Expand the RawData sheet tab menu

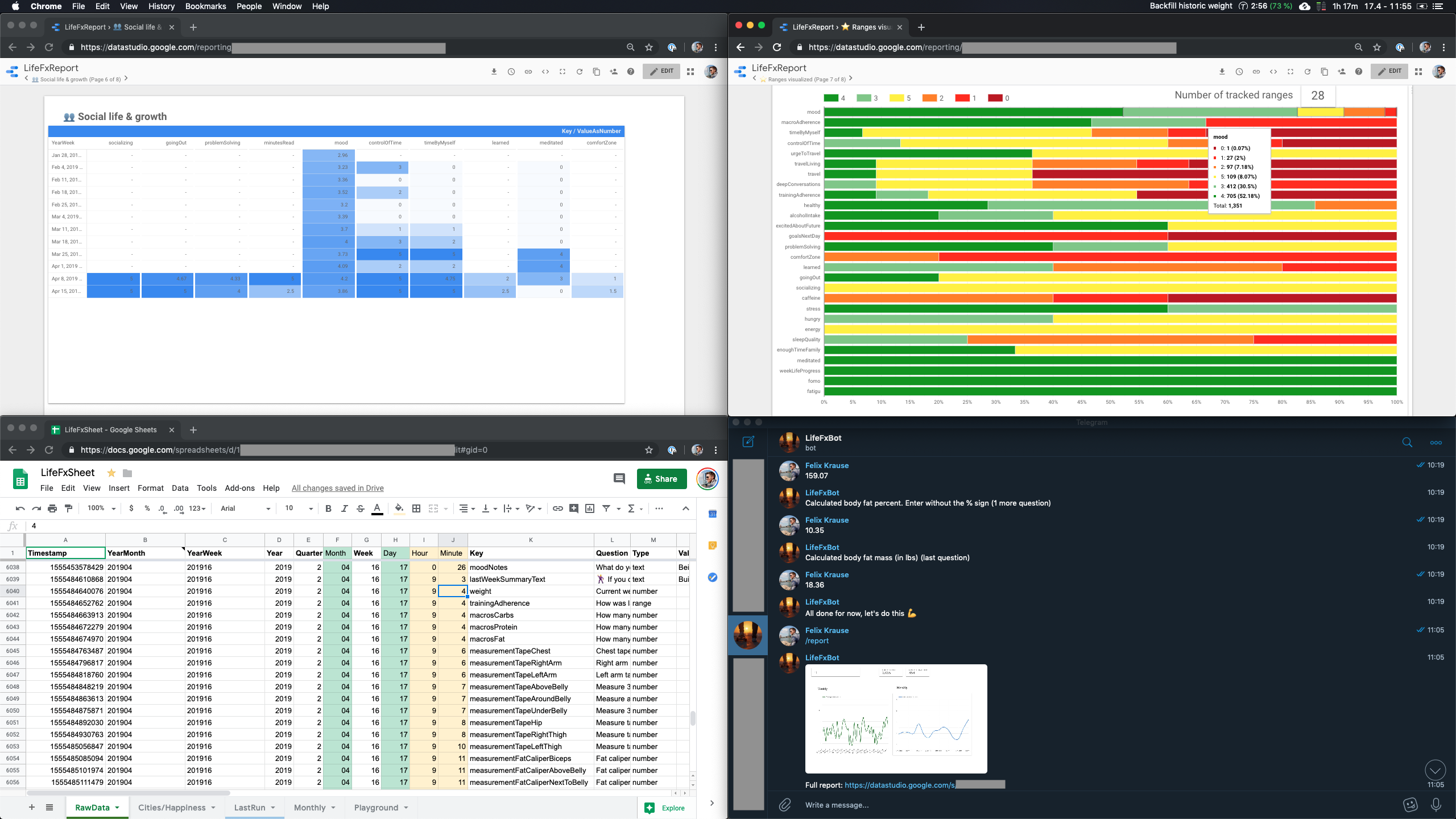(x=118, y=808)
